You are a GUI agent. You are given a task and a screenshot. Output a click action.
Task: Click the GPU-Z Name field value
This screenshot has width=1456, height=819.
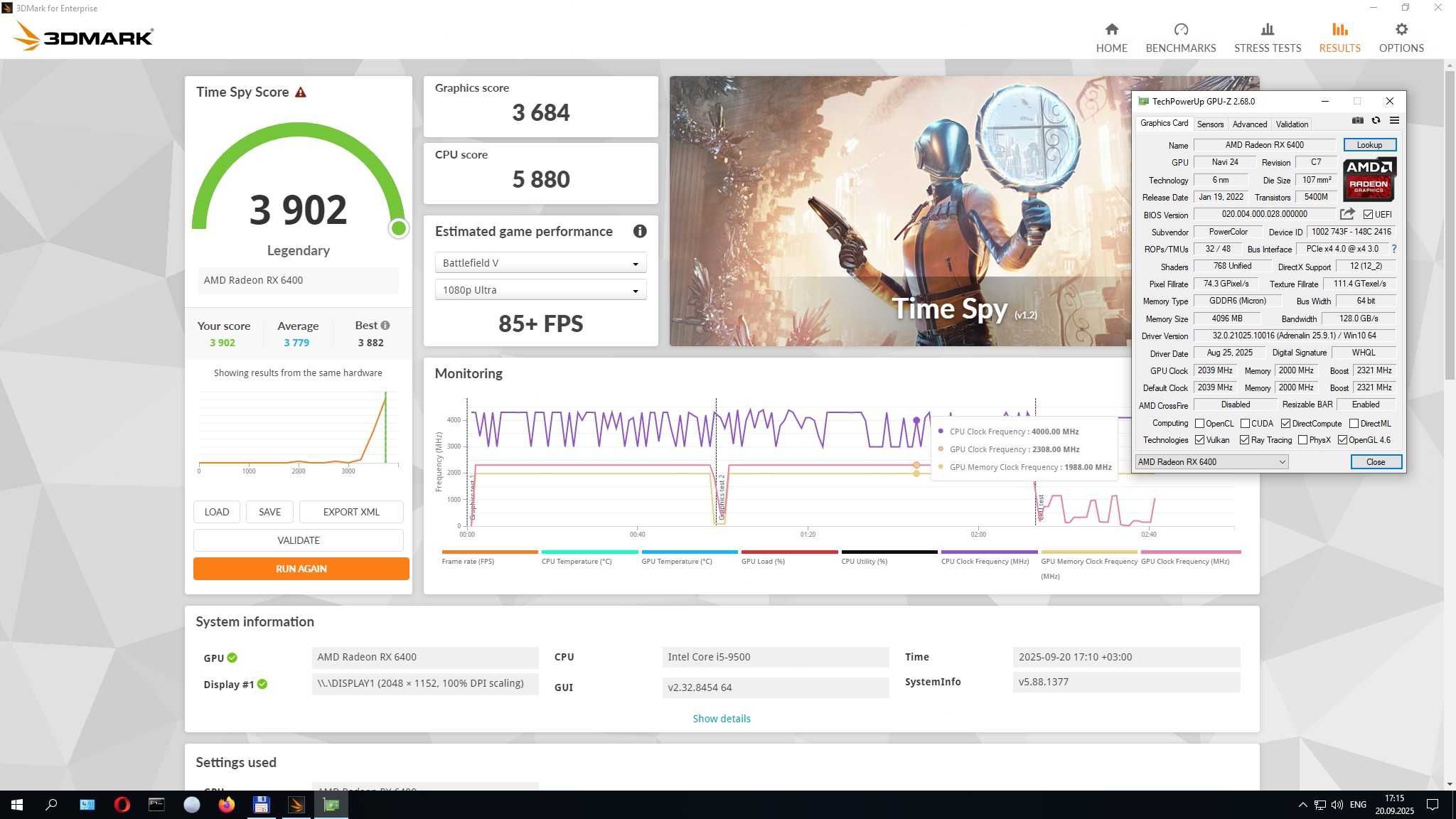click(1264, 145)
